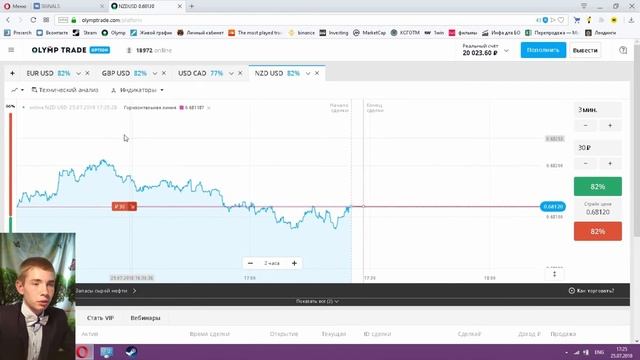This screenshot has width=640, height=360.
Task: Open the MarketCap bookmark
Action: (370, 33)
